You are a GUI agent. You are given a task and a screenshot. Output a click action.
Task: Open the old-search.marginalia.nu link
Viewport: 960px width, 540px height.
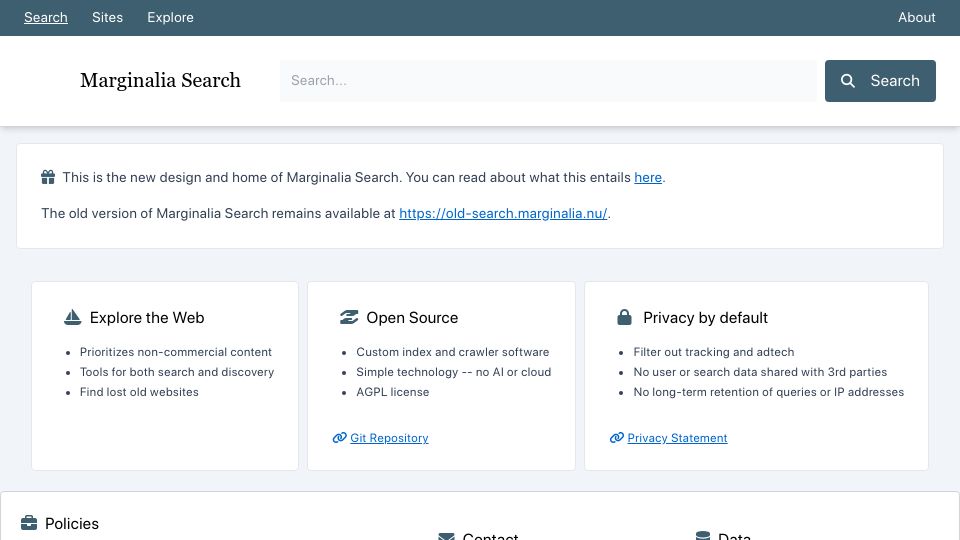point(503,214)
